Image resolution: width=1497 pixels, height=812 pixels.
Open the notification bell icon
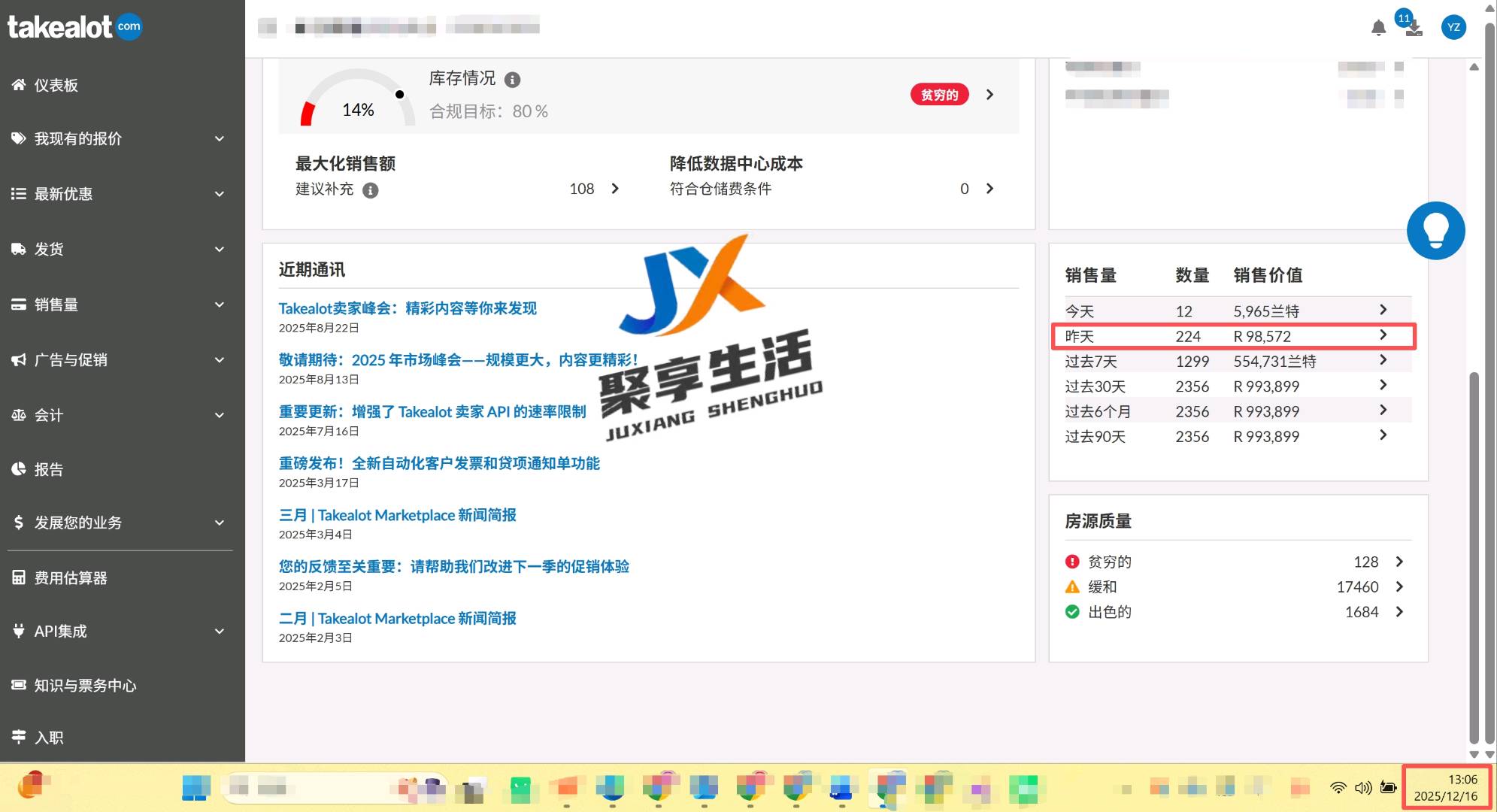coord(1380,28)
